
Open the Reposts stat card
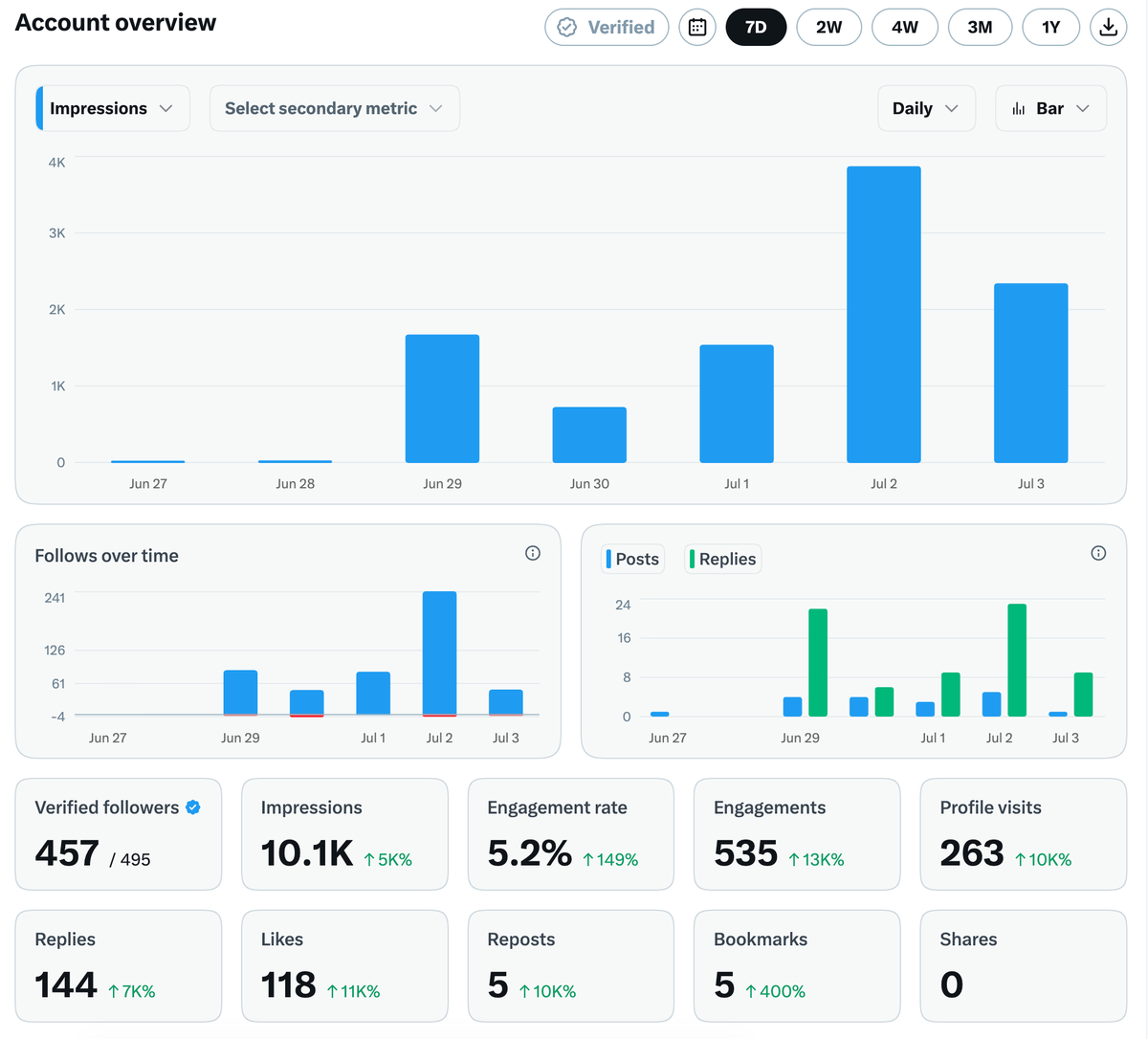571,966
